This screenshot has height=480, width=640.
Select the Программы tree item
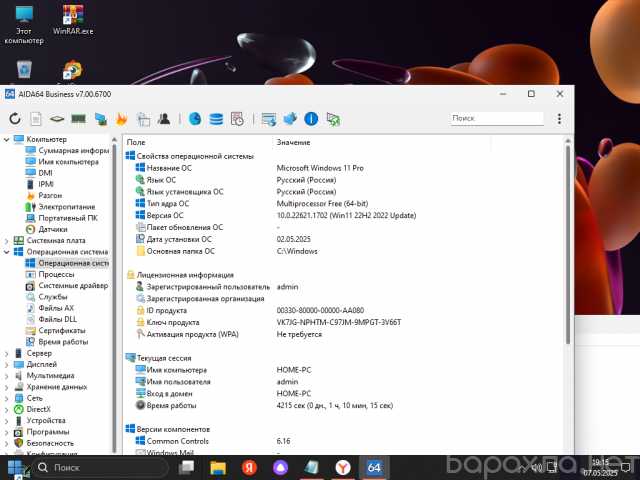pyautogui.click(x=42, y=432)
